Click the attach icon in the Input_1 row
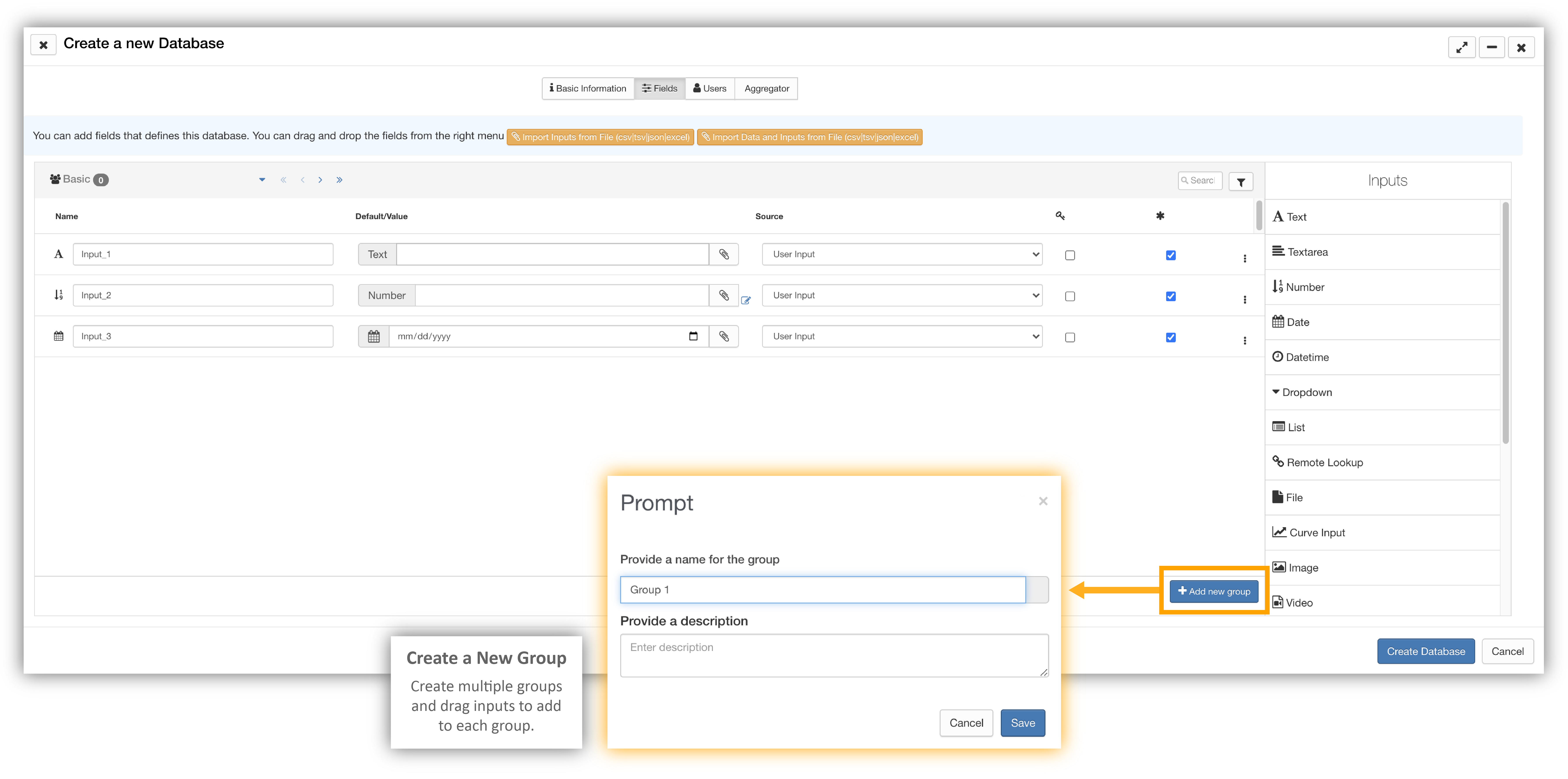The width and height of the screenshot is (1568, 779). pos(724,254)
